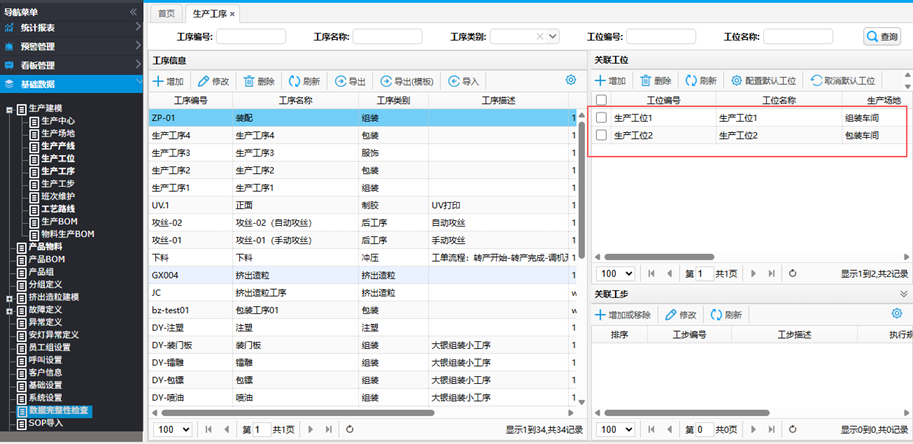The image size is (913, 444).
Task: Click 刷新 in the 关联工位 toolbar
Action: click(x=700, y=81)
